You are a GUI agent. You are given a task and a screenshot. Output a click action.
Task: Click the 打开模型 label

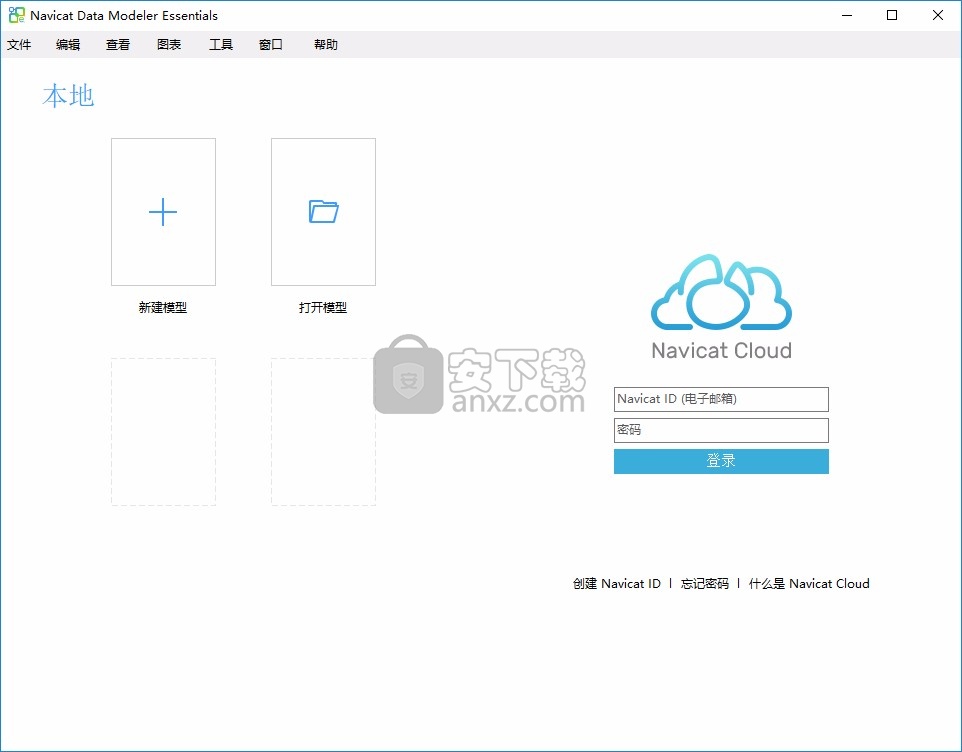323,308
